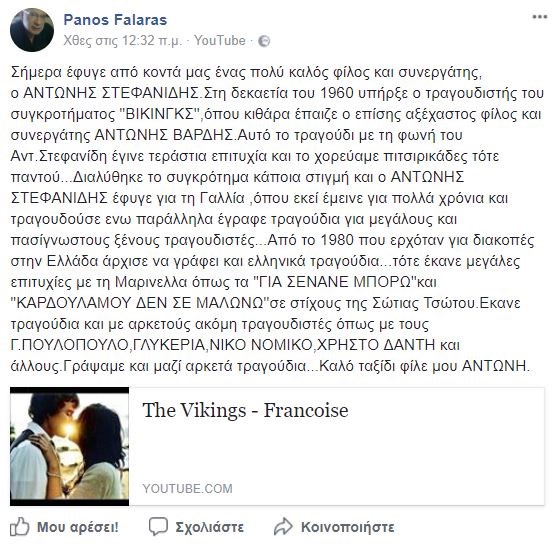Select Σχολιάστε to write a comment

pyautogui.click(x=210, y=527)
